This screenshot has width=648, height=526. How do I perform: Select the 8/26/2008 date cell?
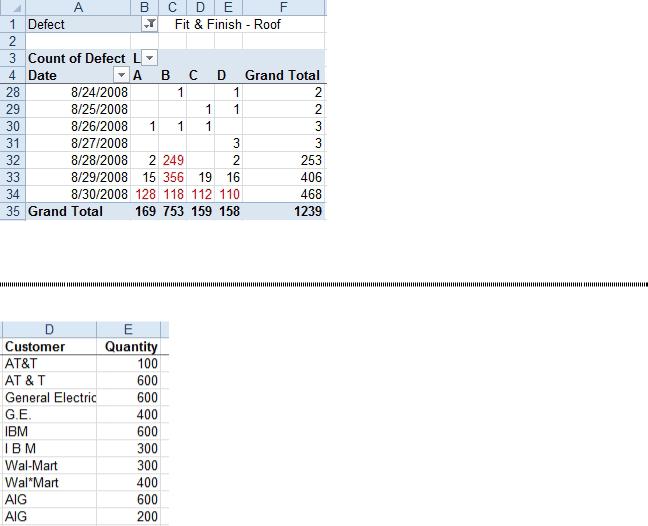pyautogui.click(x=78, y=126)
